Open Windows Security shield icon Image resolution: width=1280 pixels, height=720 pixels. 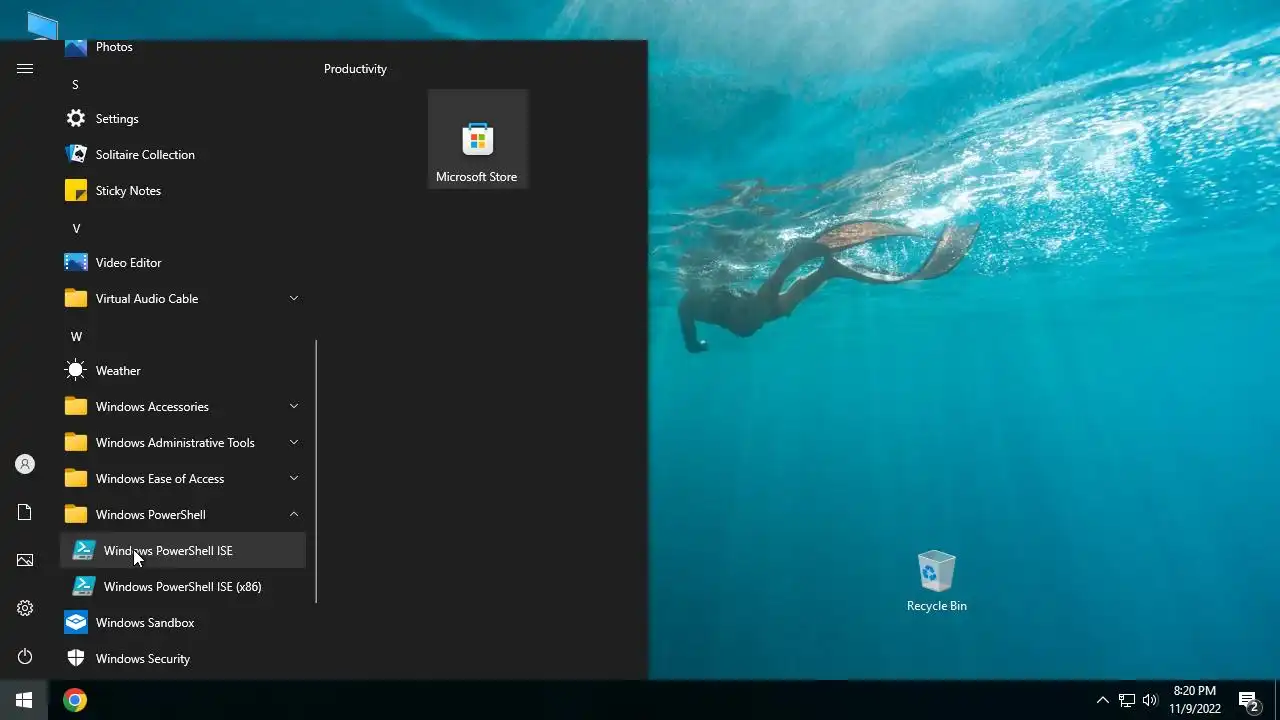point(76,658)
